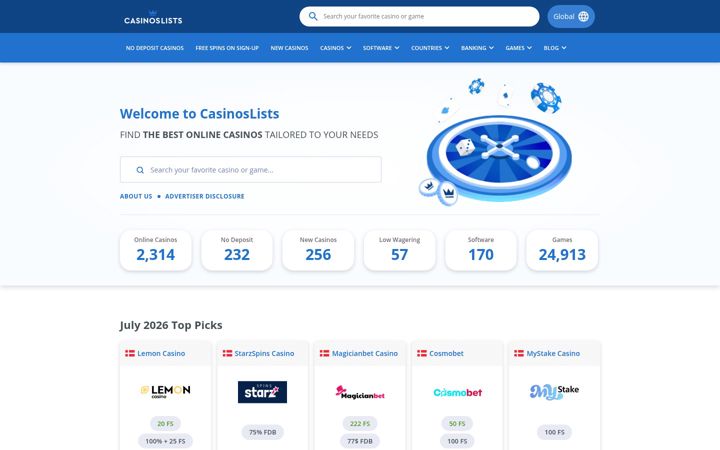Expand the Countries dropdown menu
Screen dimensions: 720x450
coord(430,48)
